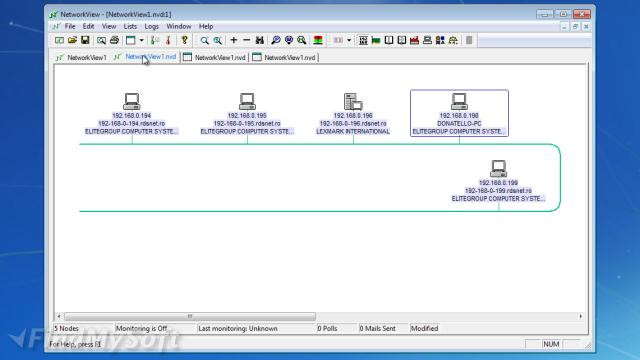Remove a node with the minus icon

tap(247, 40)
